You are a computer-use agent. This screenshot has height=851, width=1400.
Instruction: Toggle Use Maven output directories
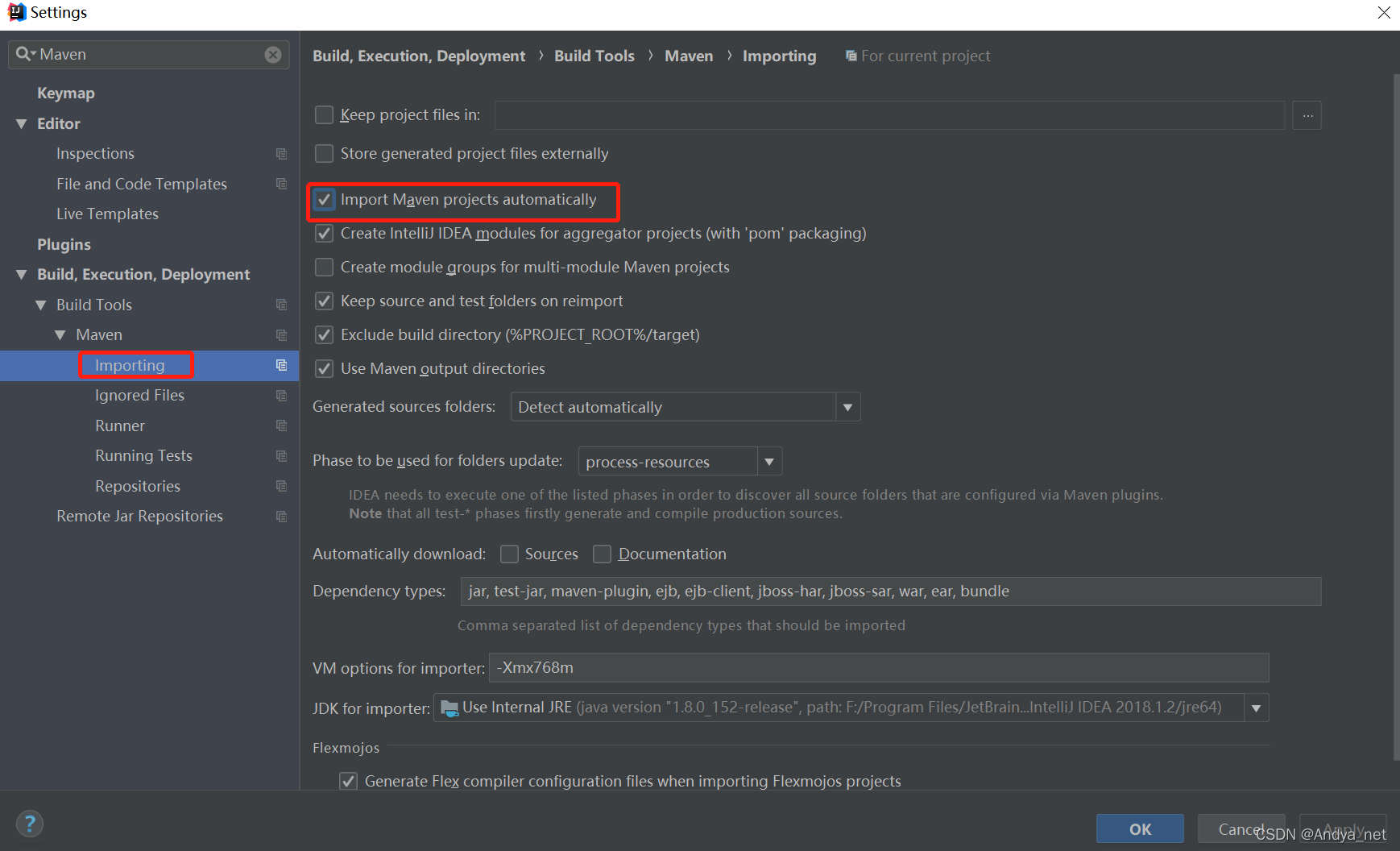[x=324, y=369]
